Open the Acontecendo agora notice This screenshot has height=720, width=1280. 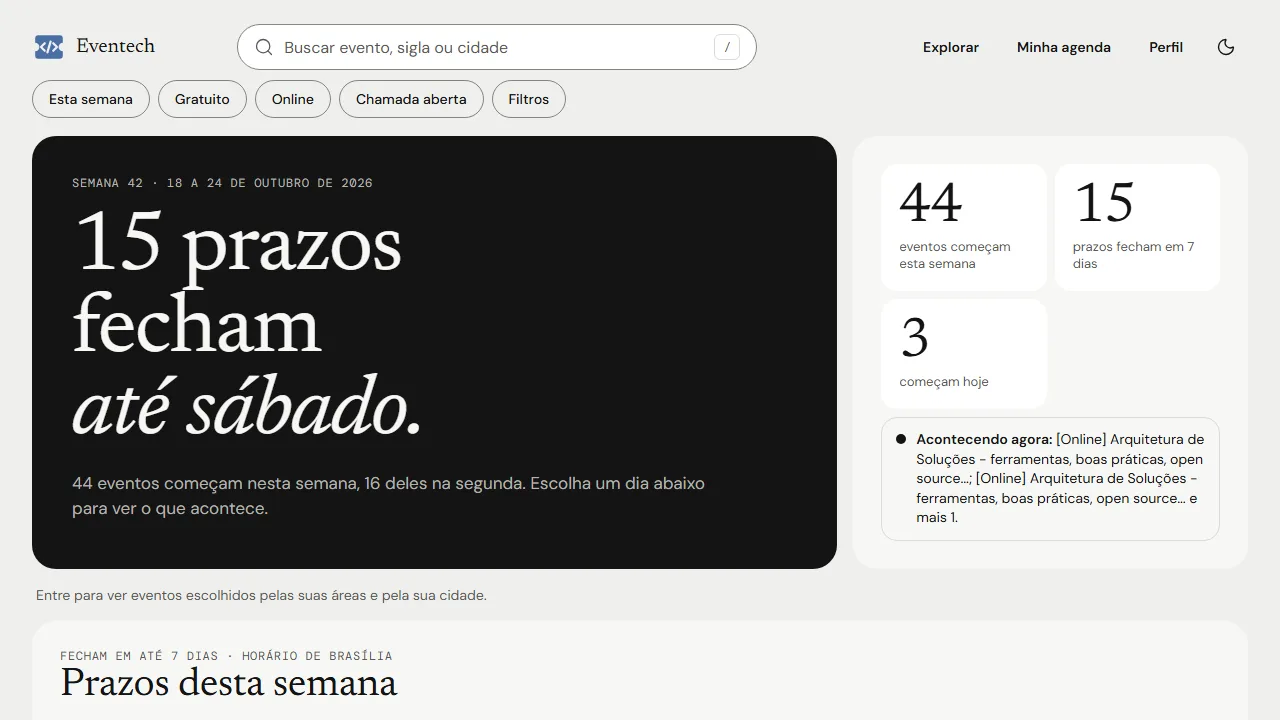(1050, 479)
